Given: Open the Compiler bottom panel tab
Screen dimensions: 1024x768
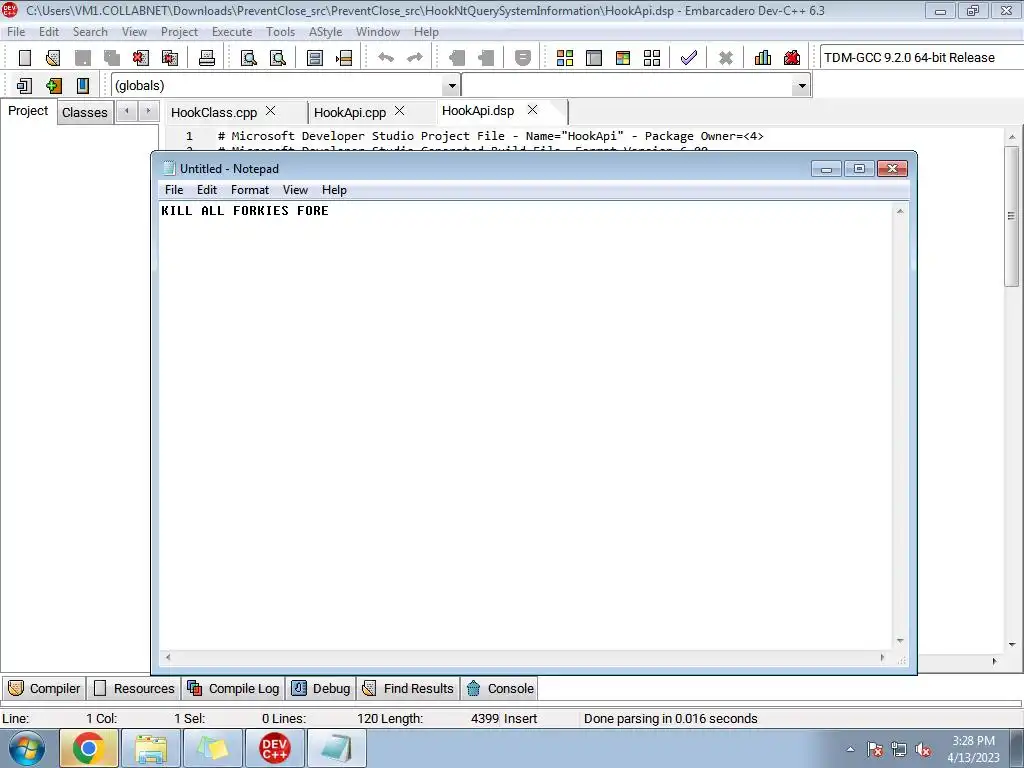Looking at the screenshot, I should [44, 688].
